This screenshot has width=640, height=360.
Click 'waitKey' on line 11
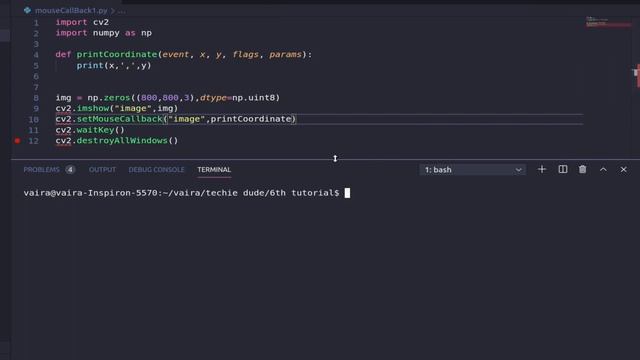tap(96, 130)
